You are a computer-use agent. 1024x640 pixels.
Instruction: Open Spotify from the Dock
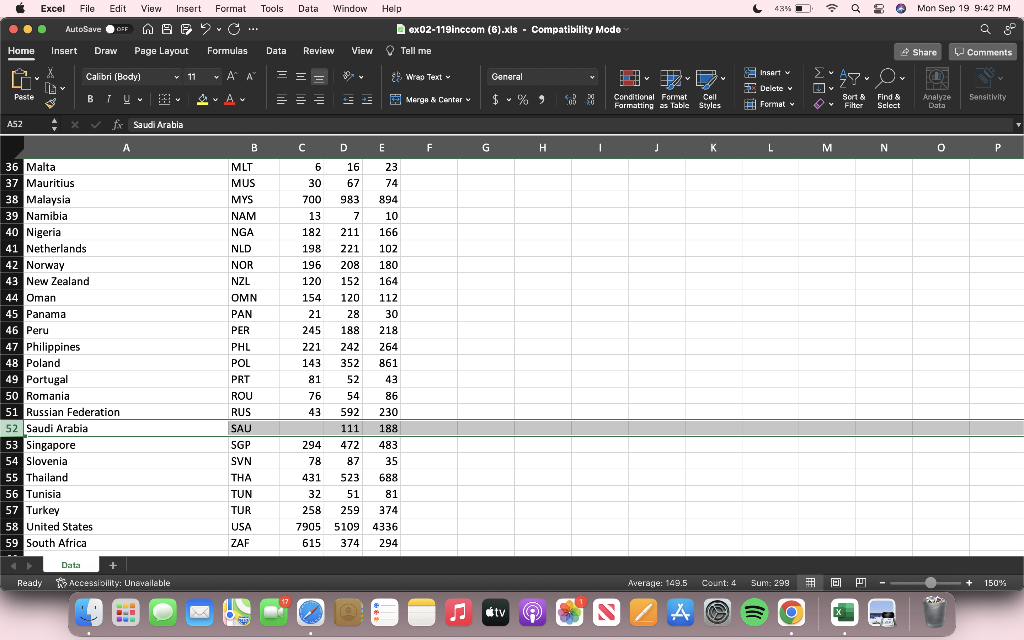754,613
